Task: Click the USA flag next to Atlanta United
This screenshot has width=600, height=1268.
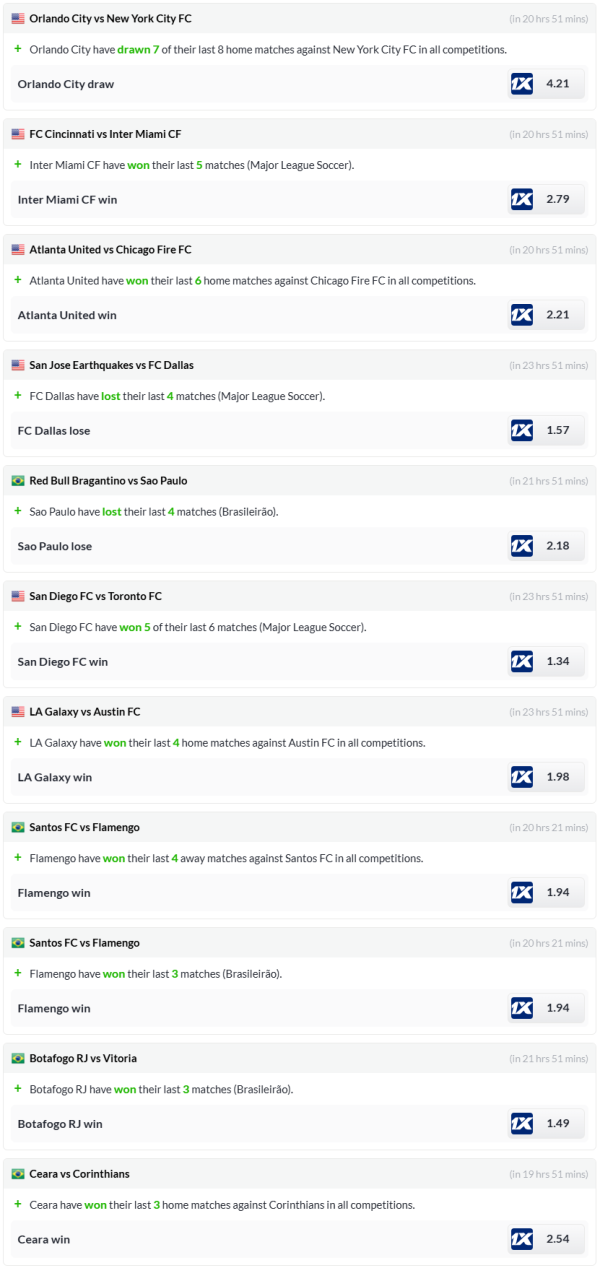Action: (x=18, y=250)
